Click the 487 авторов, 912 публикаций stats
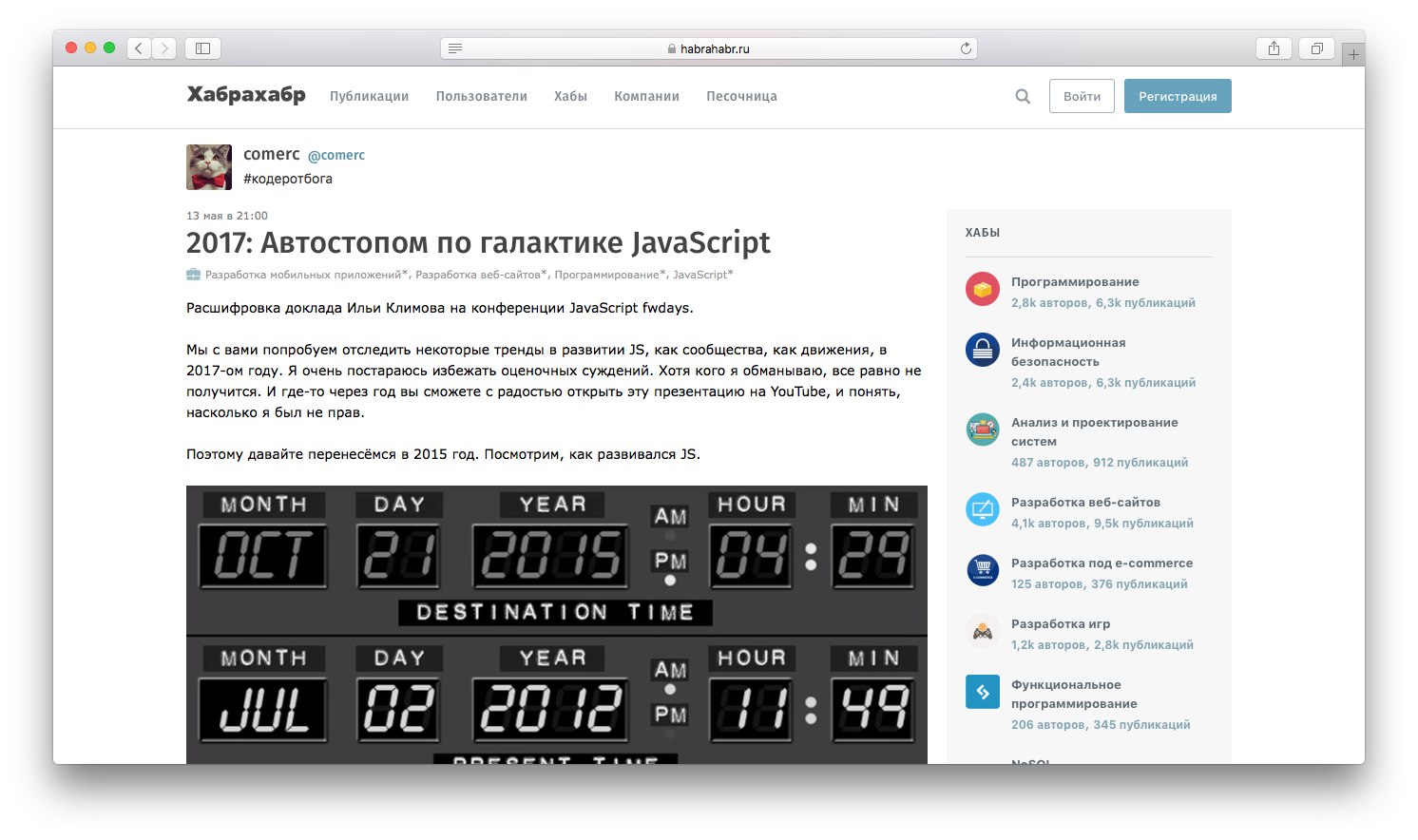The width and height of the screenshot is (1418, 840). coord(1100,463)
